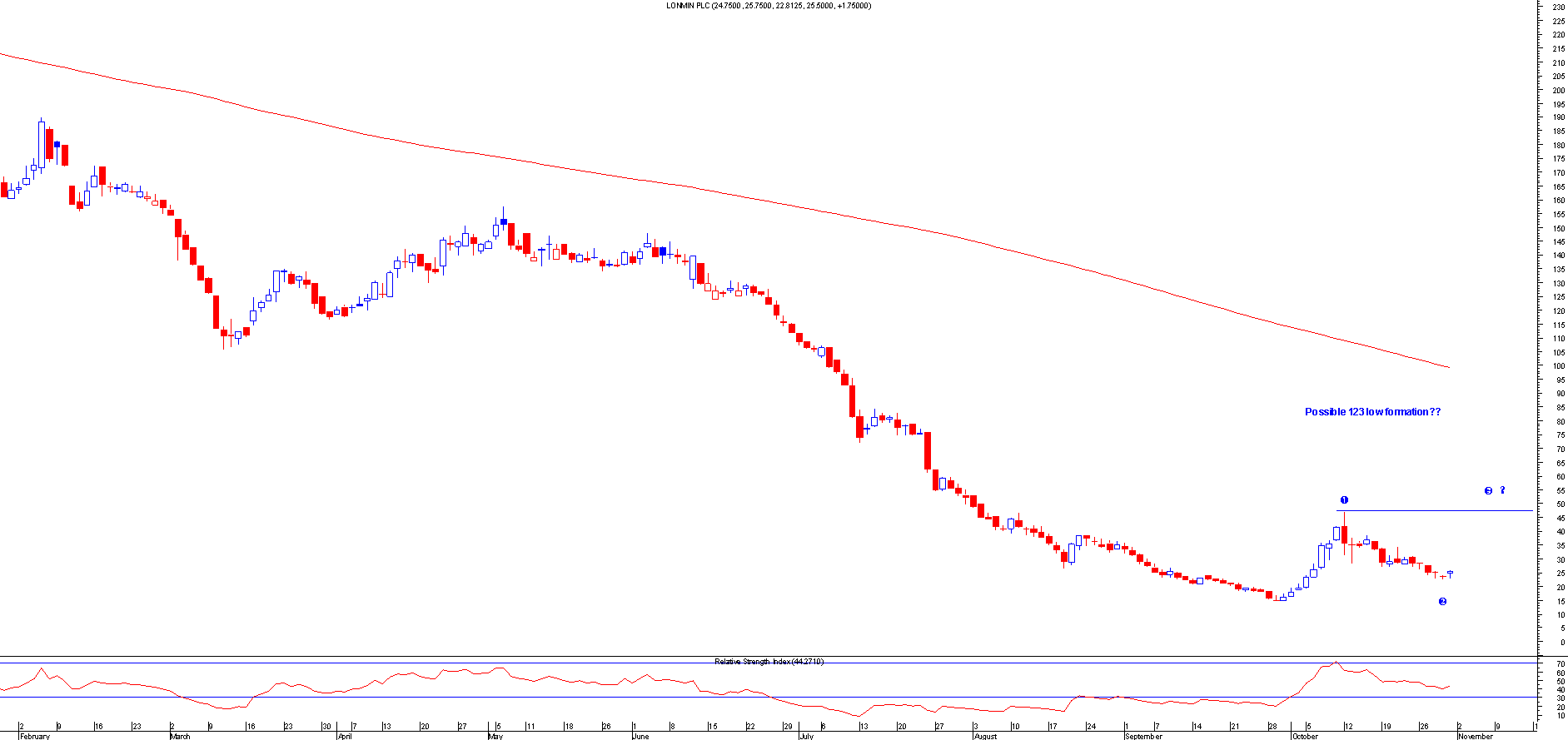
Task: Click the LONMIN PLC chart title
Action: [768, 6]
